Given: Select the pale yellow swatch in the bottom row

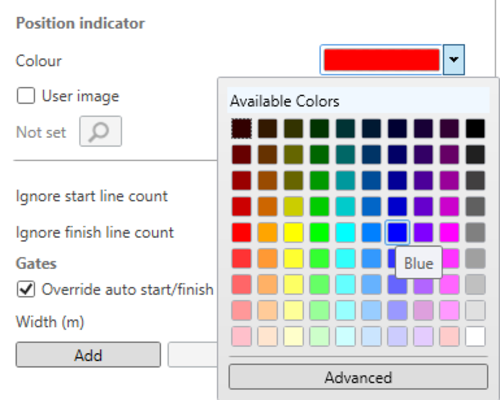Looking at the screenshot, I should [293, 336].
